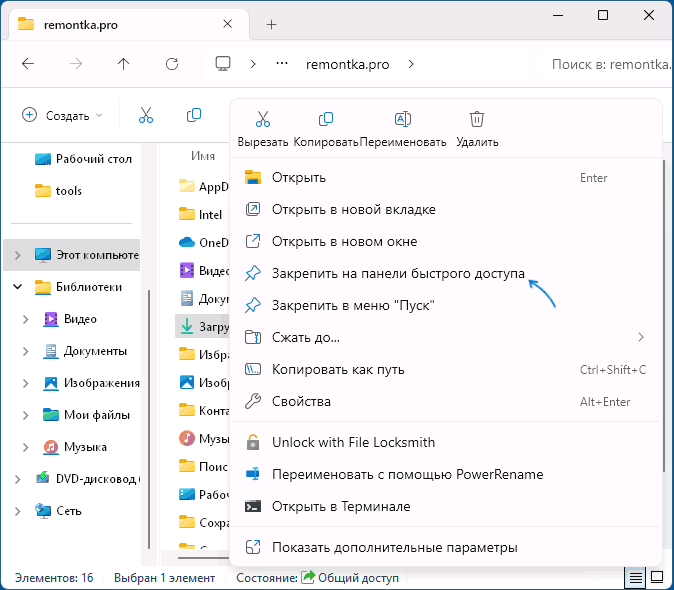This screenshot has height=590, width=674.
Task: Switch to details view icon in status bar
Action: 635,577
